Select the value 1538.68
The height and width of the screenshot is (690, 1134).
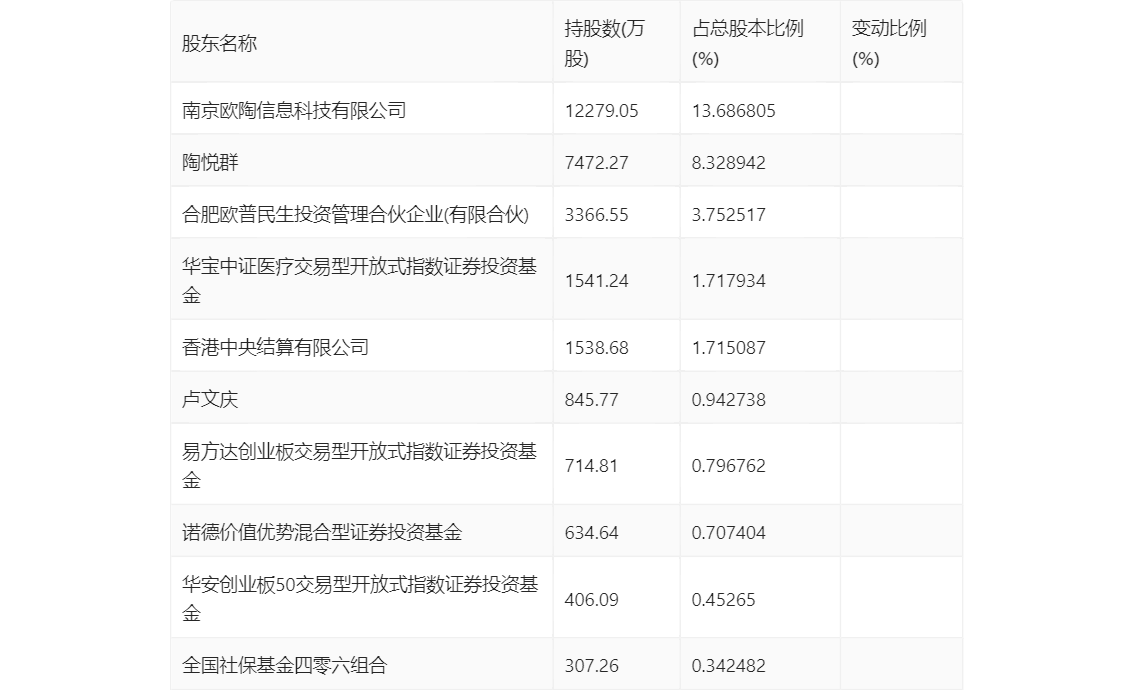[x=596, y=348]
